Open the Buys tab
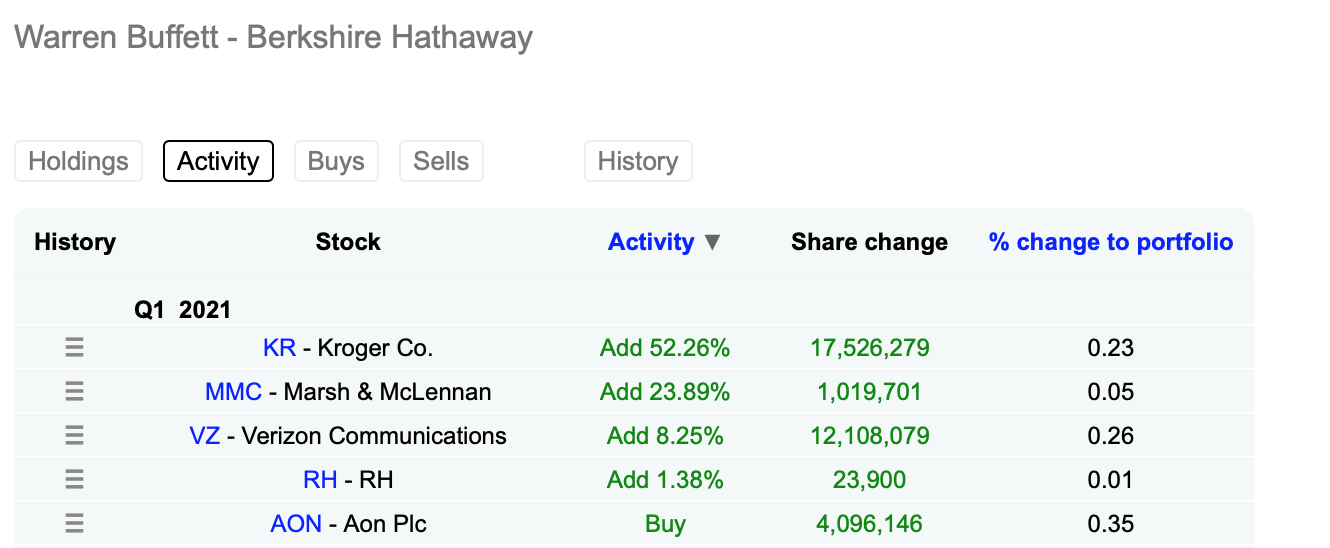The height and width of the screenshot is (548, 1330). [x=336, y=161]
